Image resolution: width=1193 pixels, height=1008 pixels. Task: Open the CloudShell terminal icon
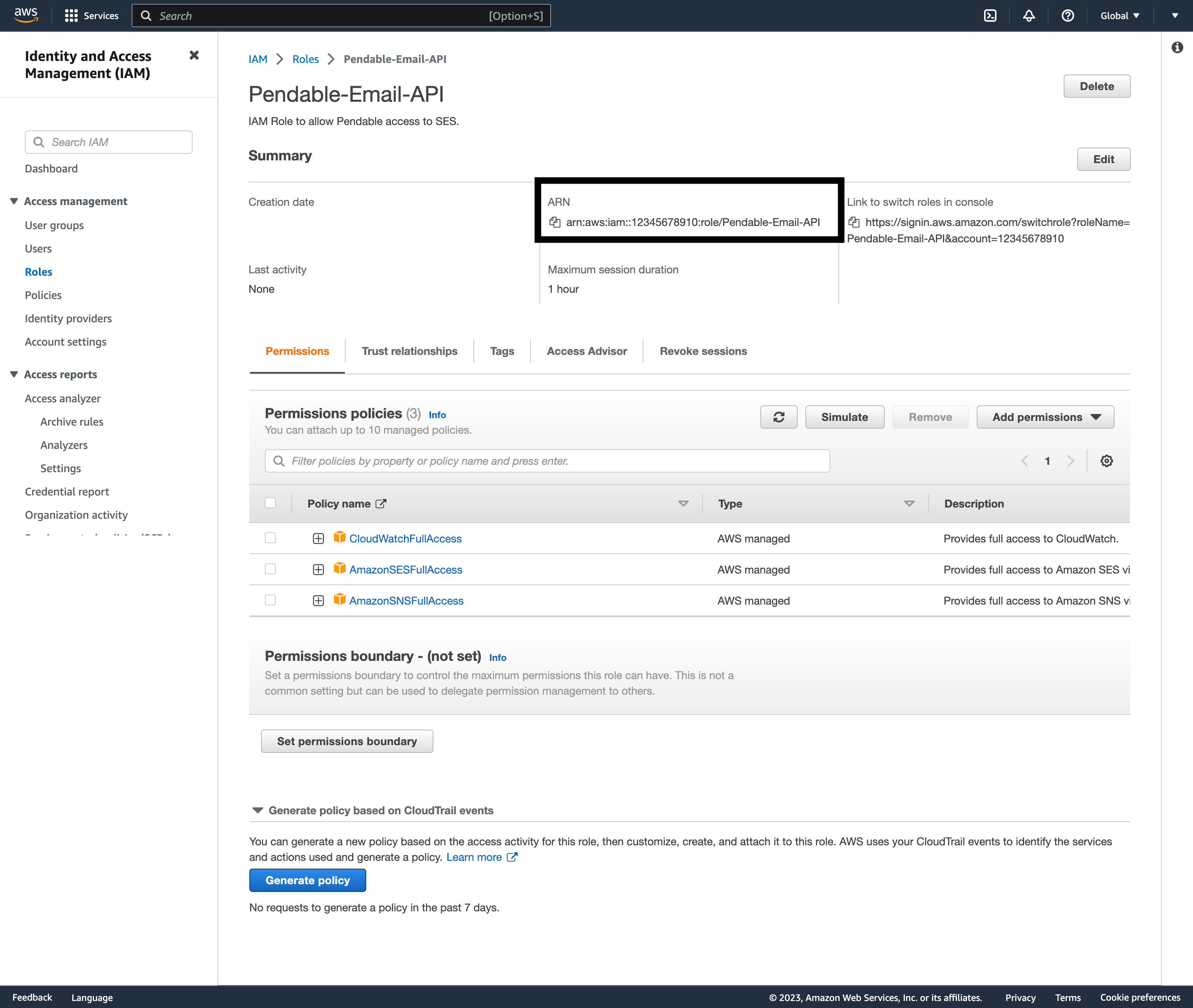point(990,16)
